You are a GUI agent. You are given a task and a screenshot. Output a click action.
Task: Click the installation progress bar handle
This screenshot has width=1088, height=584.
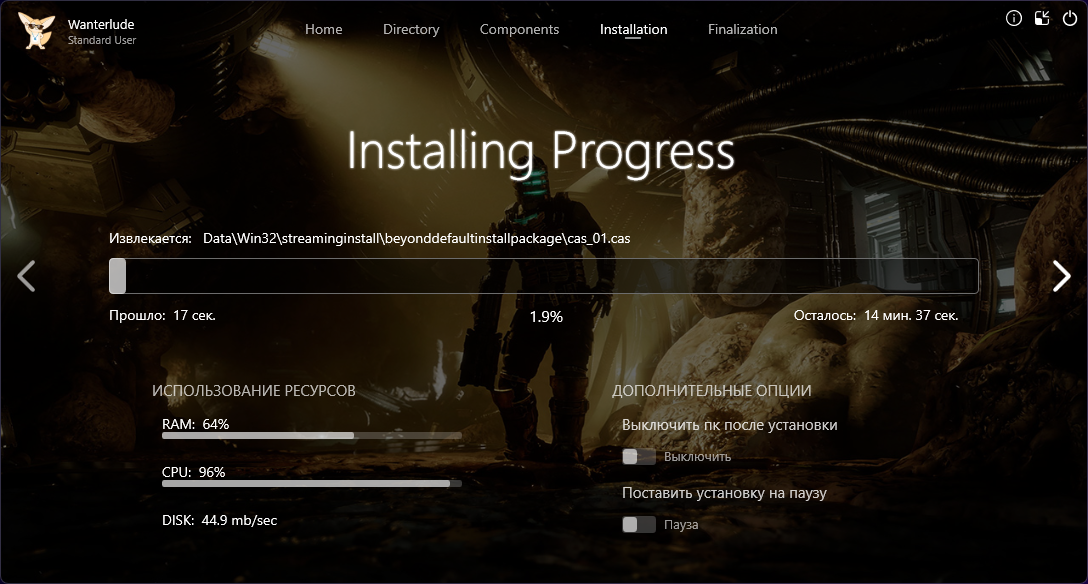[118, 276]
